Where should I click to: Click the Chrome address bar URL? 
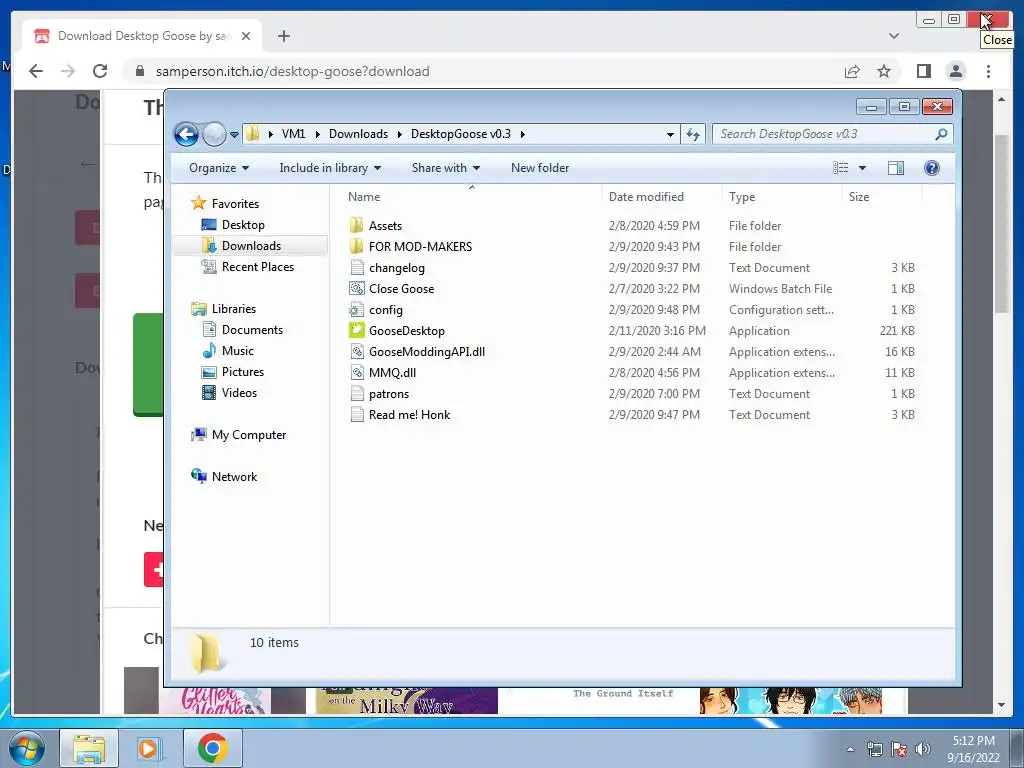point(293,71)
